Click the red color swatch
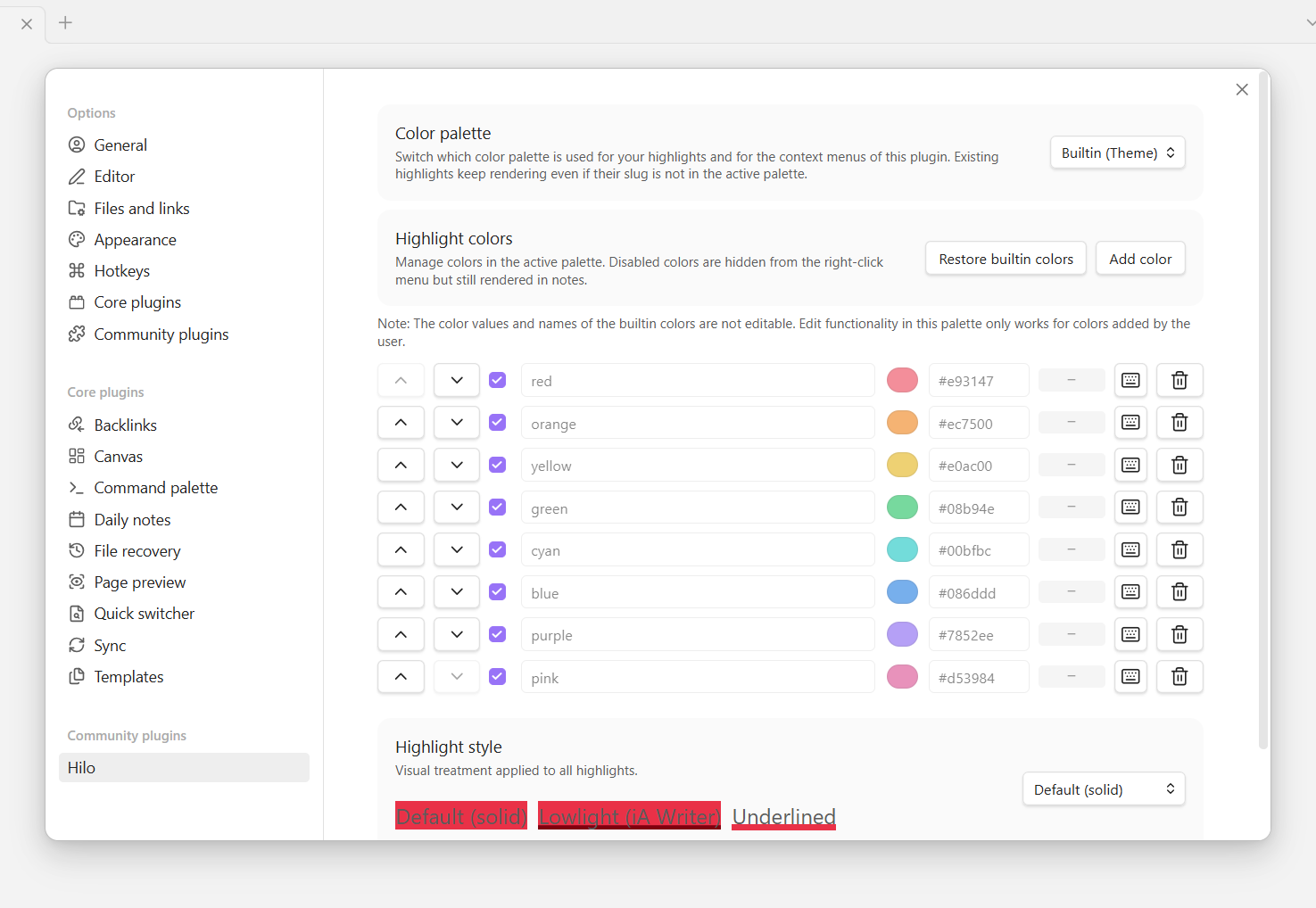Image resolution: width=1316 pixels, height=908 pixels. 902,380
